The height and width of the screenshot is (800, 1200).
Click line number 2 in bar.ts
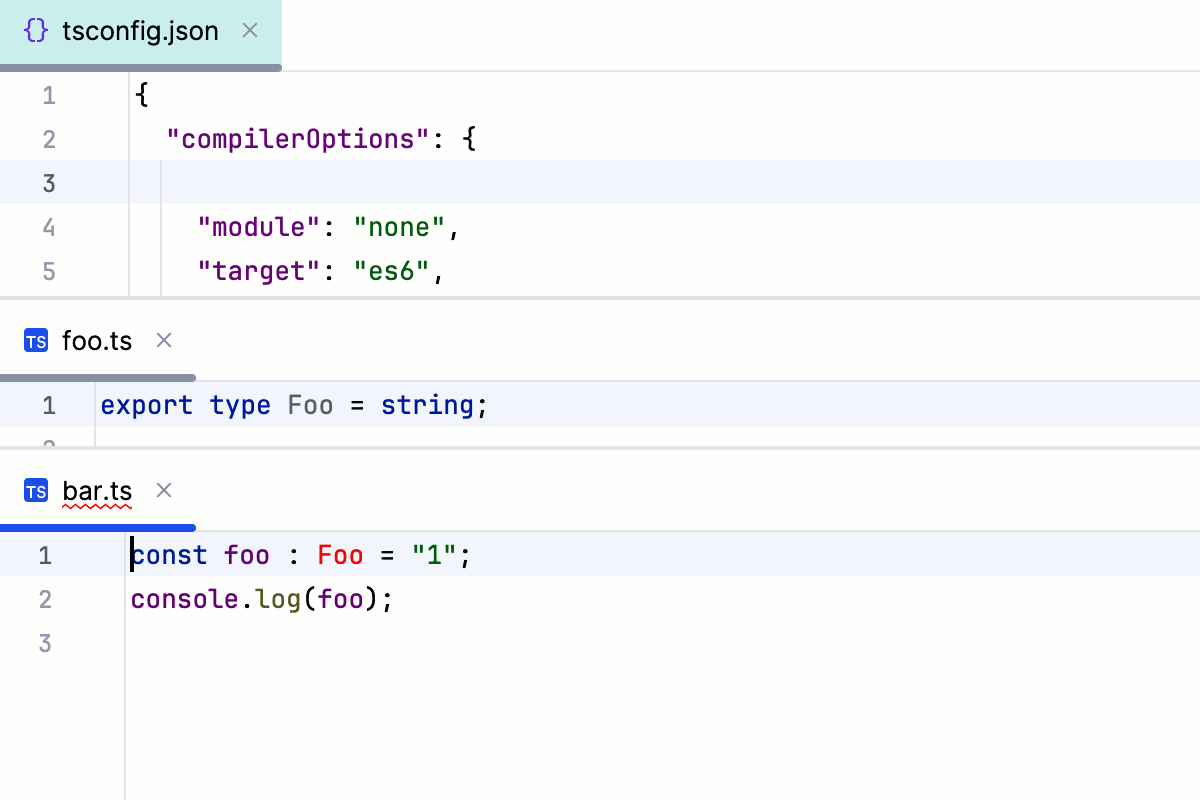(44, 599)
